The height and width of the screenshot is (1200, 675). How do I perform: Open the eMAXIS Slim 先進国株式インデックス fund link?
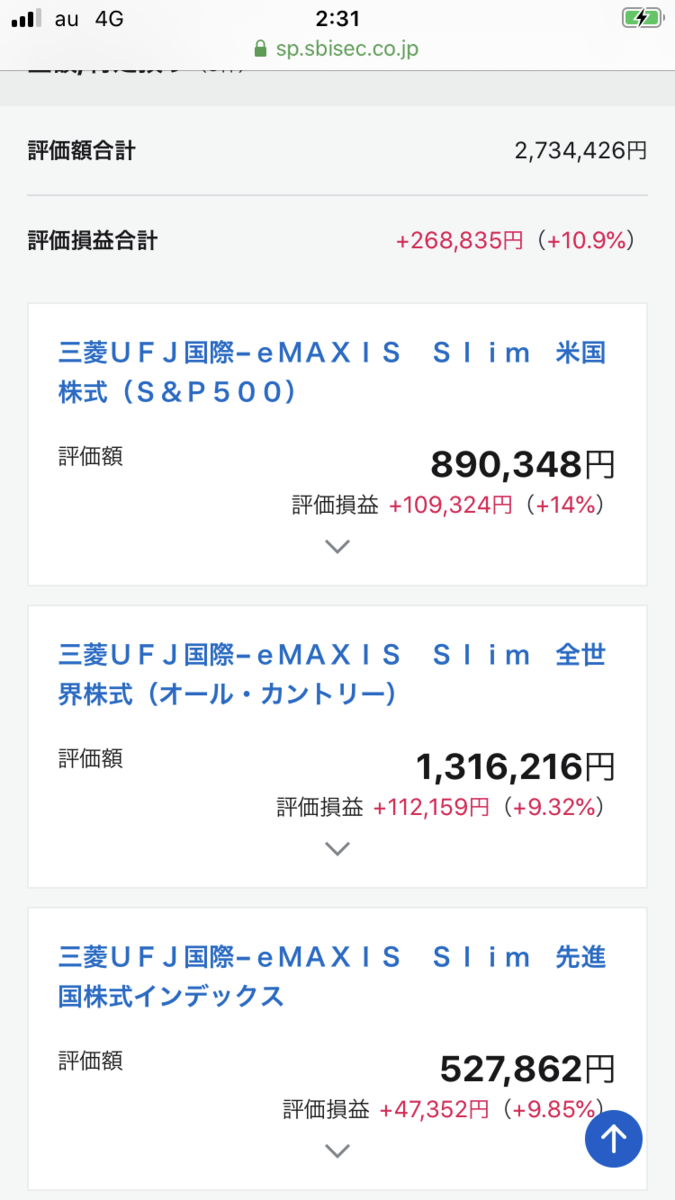click(333, 976)
